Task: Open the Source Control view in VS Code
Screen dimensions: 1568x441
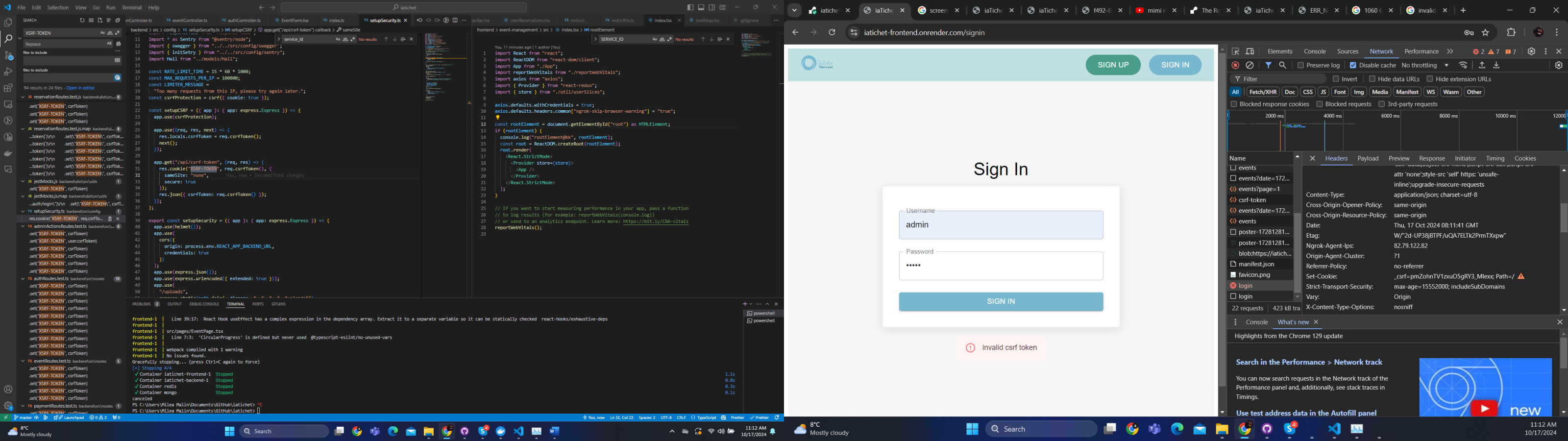Action: 8,55
